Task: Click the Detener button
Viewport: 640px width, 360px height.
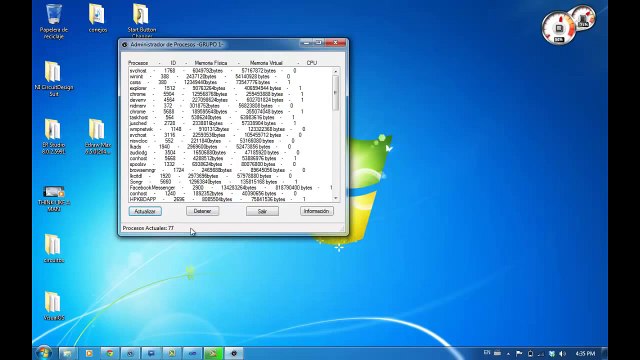Action: tap(202, 211)
